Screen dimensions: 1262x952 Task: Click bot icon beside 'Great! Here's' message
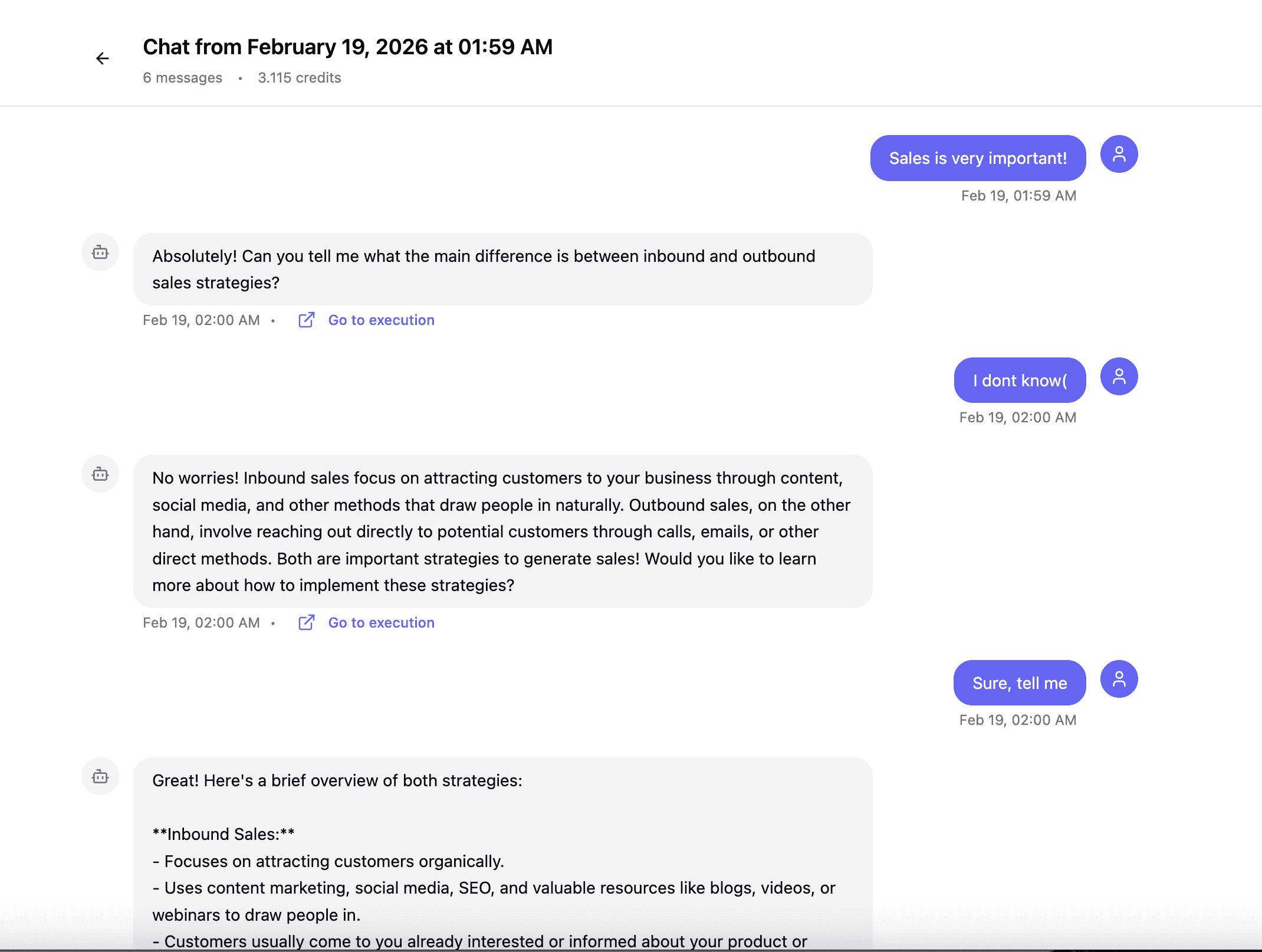[100, 777]
